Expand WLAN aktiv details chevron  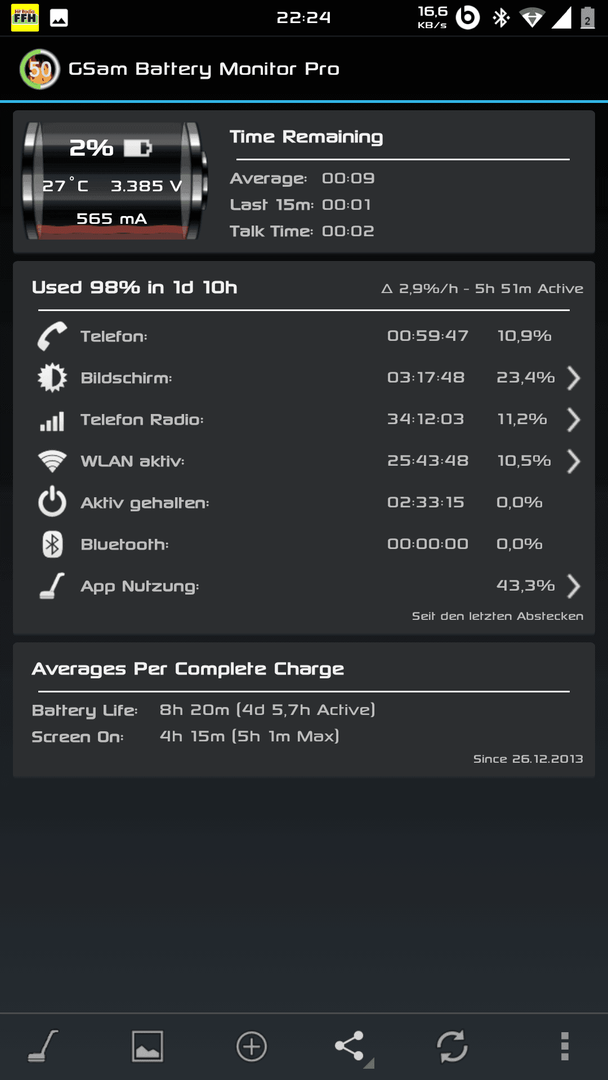pos(573,461)
